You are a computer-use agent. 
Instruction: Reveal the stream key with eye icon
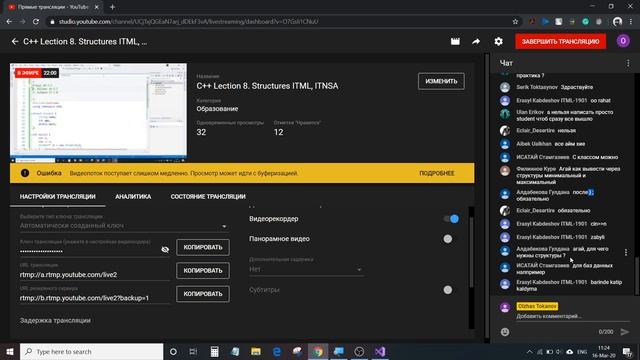point(165,249)
